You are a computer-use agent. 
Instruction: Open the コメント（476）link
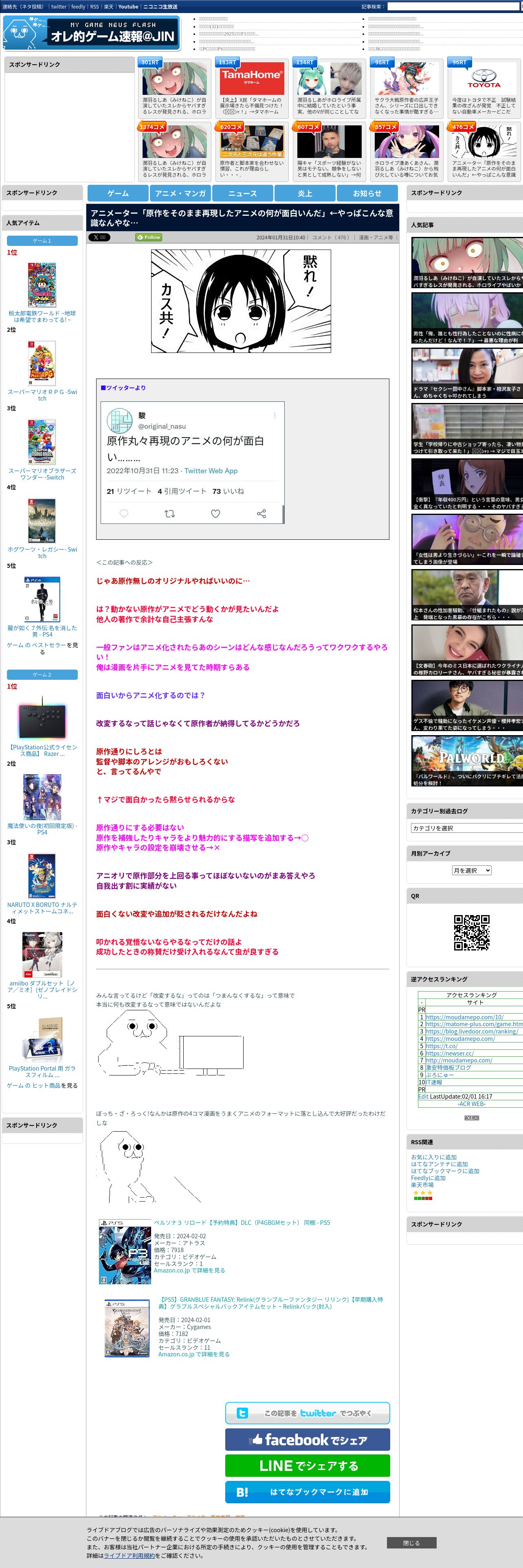[x=331, y=237]
